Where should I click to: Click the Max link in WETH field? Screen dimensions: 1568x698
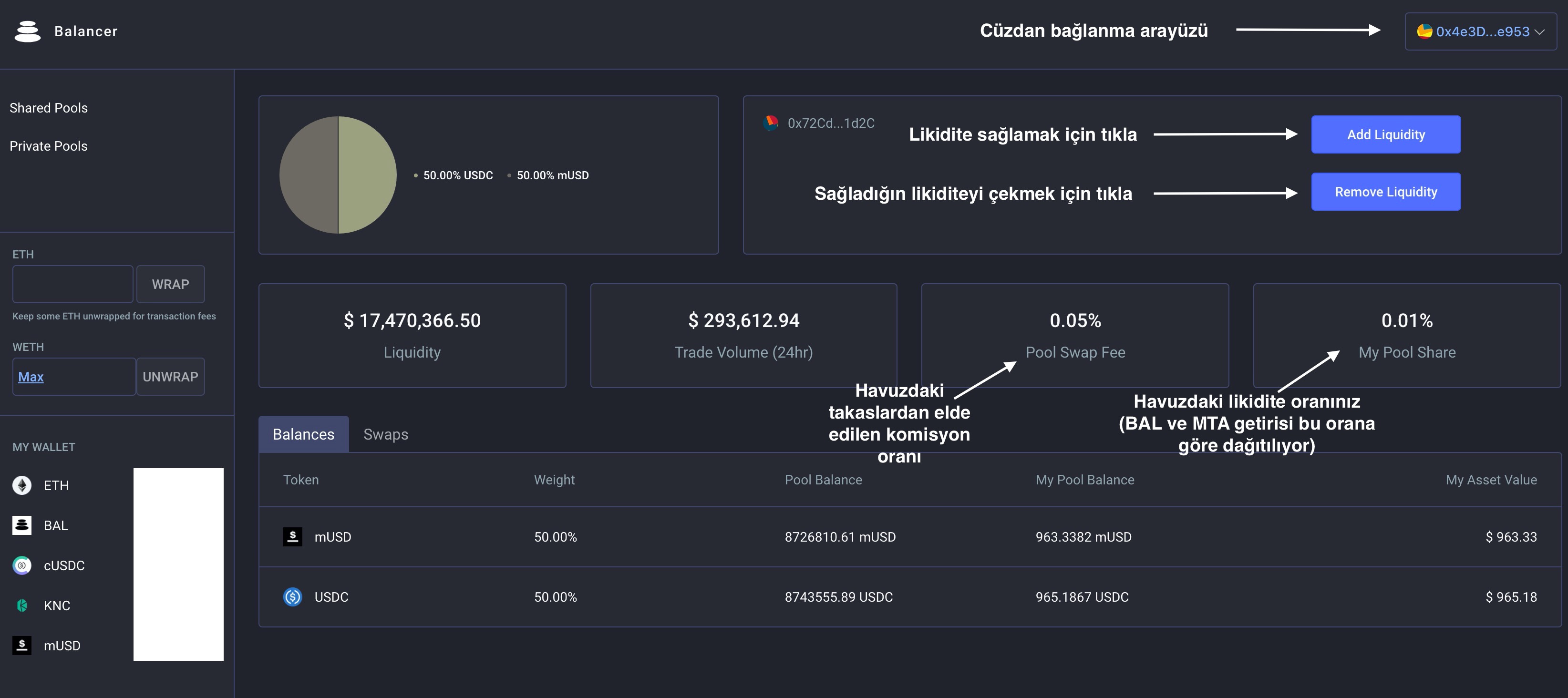point(31,377)
